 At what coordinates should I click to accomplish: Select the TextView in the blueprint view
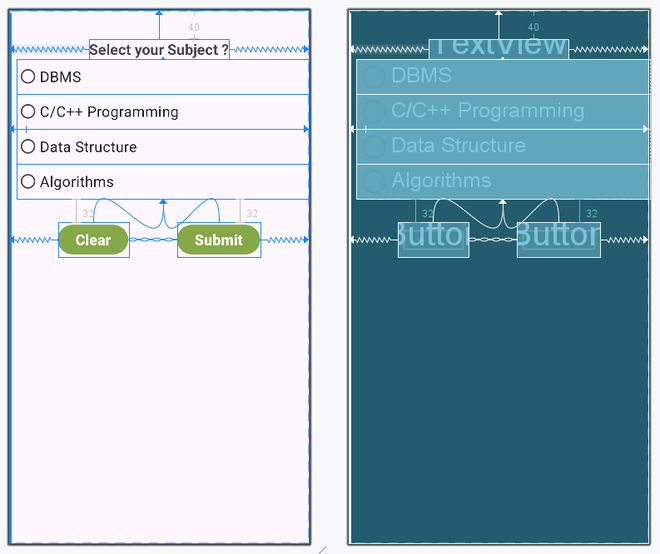coord(499,49)
